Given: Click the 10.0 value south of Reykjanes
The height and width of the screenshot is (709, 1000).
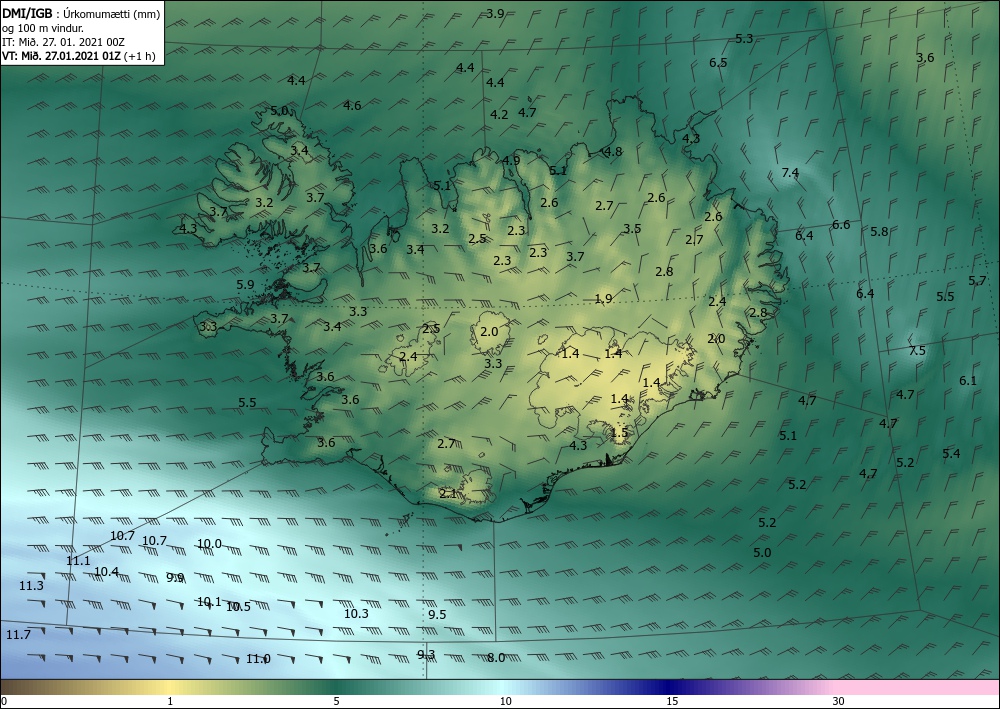Looking at the screenshot, I should point(209,544).
